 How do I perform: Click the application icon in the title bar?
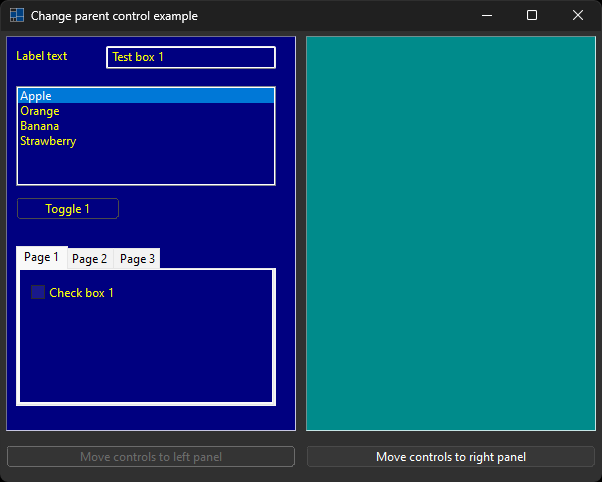click(17, 16)
